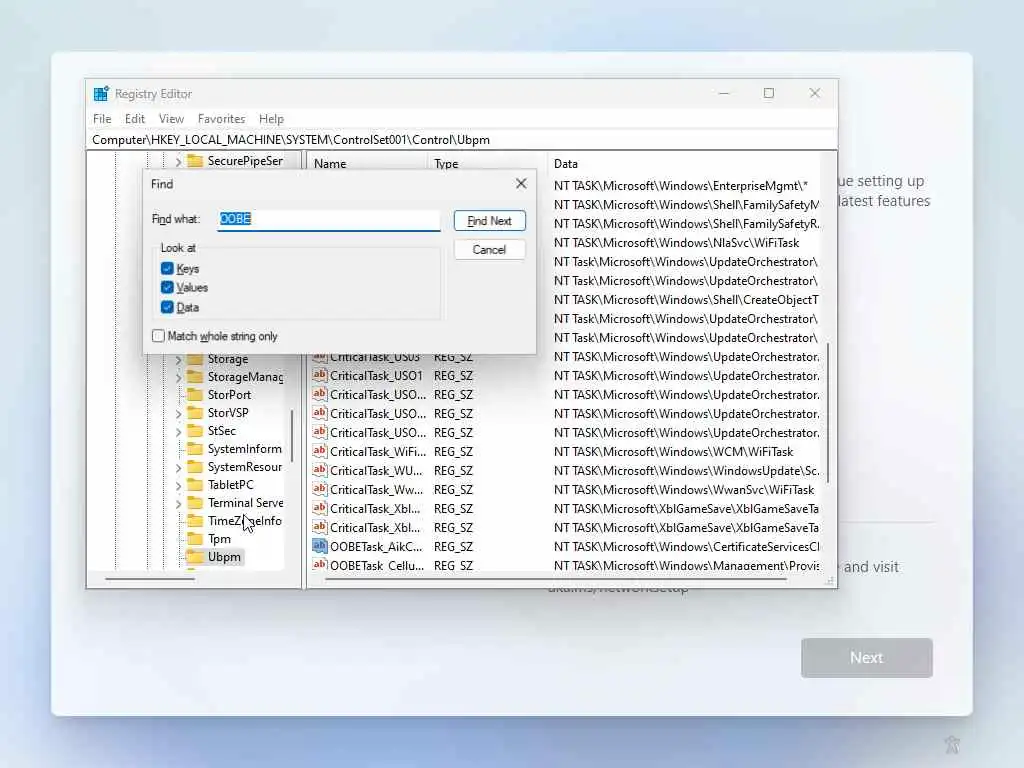Select the Tpm folder icon
This screenshot has height=768, width=1024.
pos(195,539)
